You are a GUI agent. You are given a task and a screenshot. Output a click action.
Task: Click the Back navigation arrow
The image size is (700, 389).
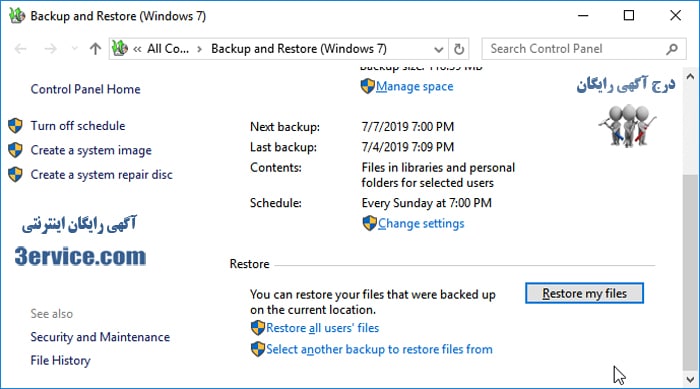click(21, 49)
